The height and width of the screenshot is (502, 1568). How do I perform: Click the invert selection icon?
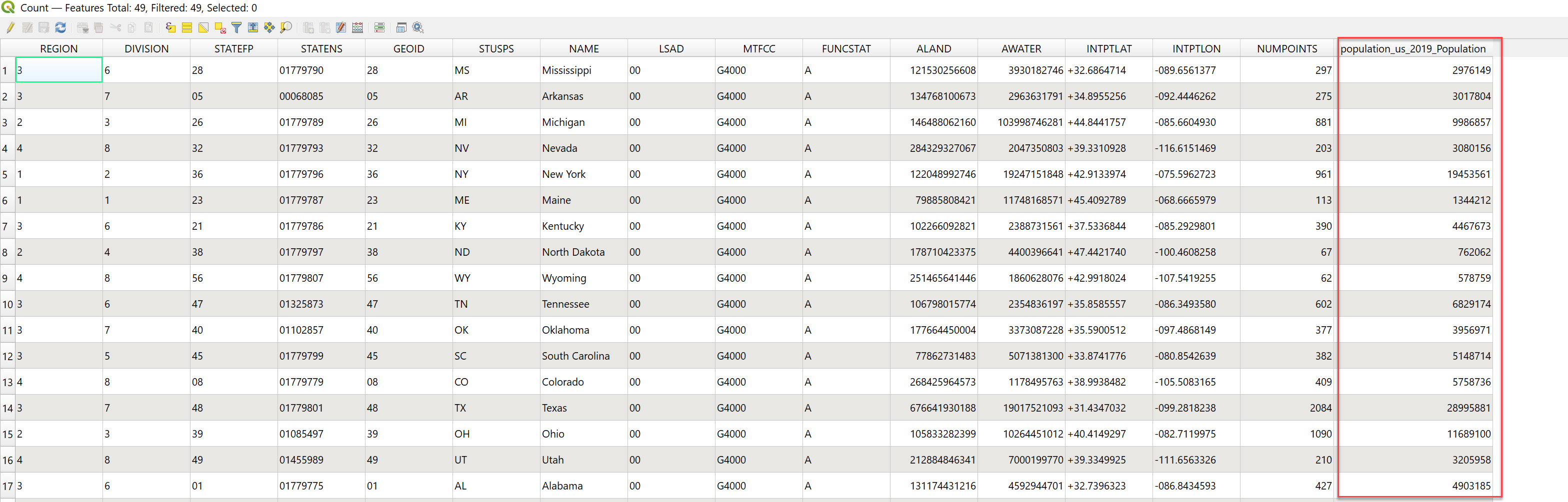(203, 27)
